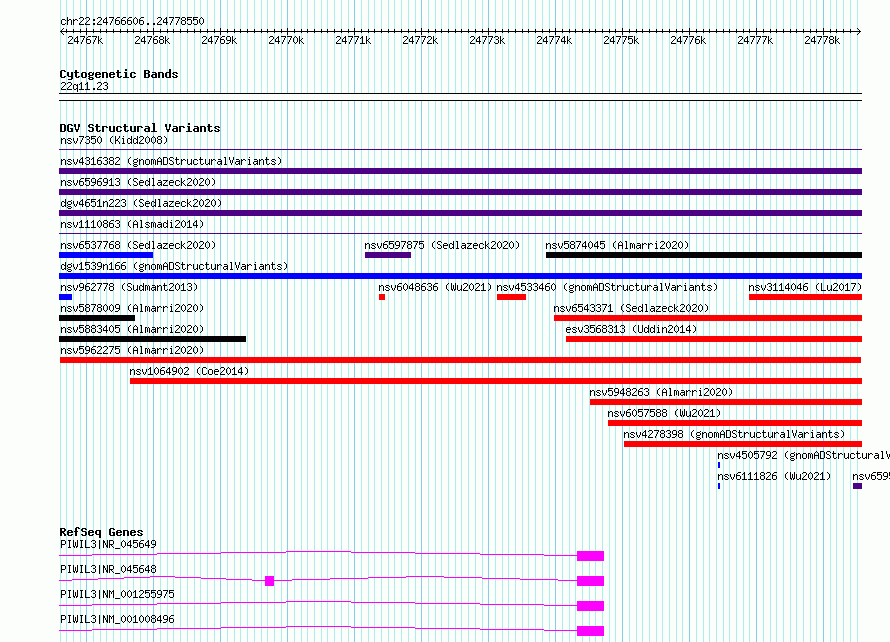Click the red nsv6543371 (Sedlazeck2020) bar

pyautogui.click(x=708, y=318)
